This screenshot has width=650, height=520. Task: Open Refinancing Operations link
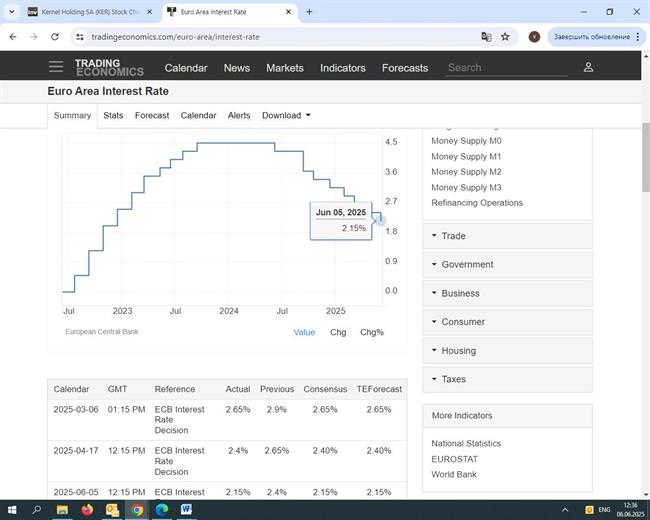click(x=477, y=203)
